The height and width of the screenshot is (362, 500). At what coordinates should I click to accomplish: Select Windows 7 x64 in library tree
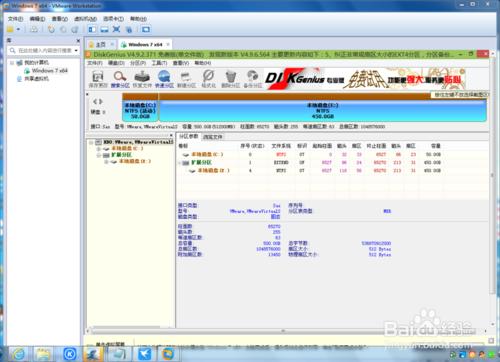(49, 71)
